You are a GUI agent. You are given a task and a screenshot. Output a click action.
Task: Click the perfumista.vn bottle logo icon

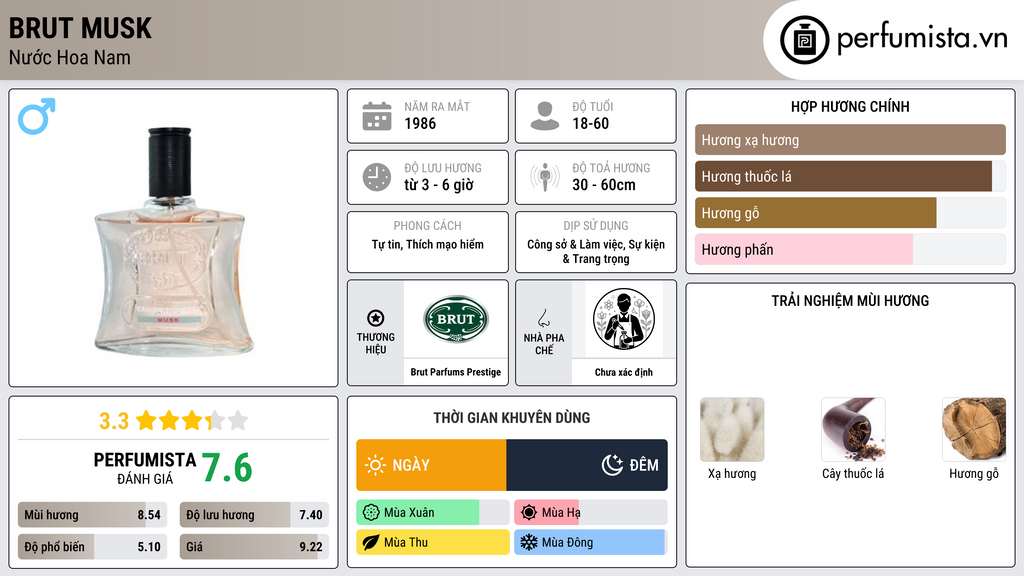804,40
